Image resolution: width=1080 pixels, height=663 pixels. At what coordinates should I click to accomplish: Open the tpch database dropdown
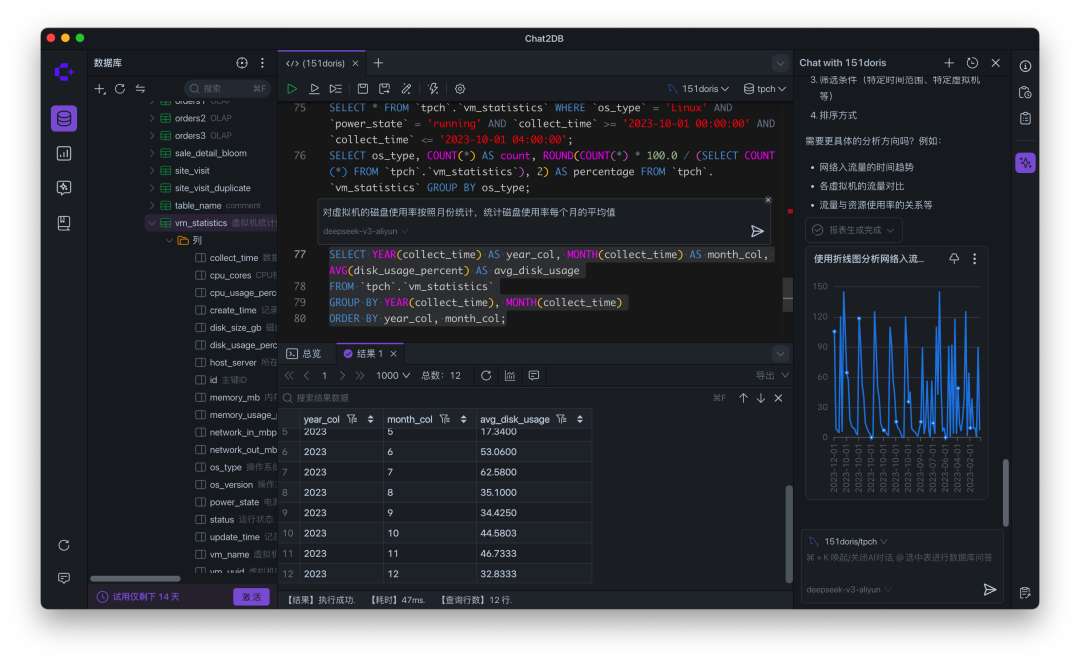click(764, 88)
